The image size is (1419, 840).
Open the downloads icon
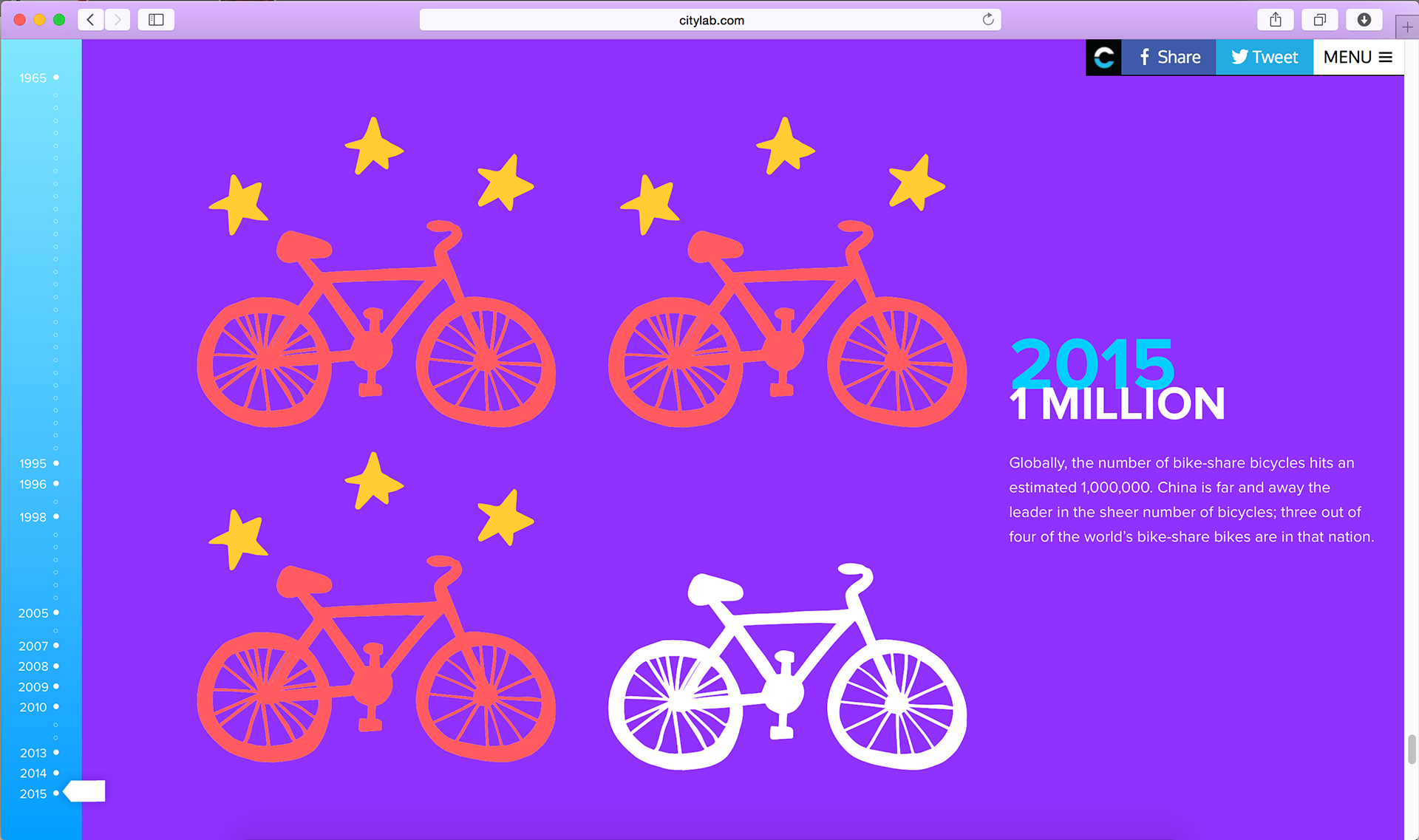click(x=1364, y=20)
